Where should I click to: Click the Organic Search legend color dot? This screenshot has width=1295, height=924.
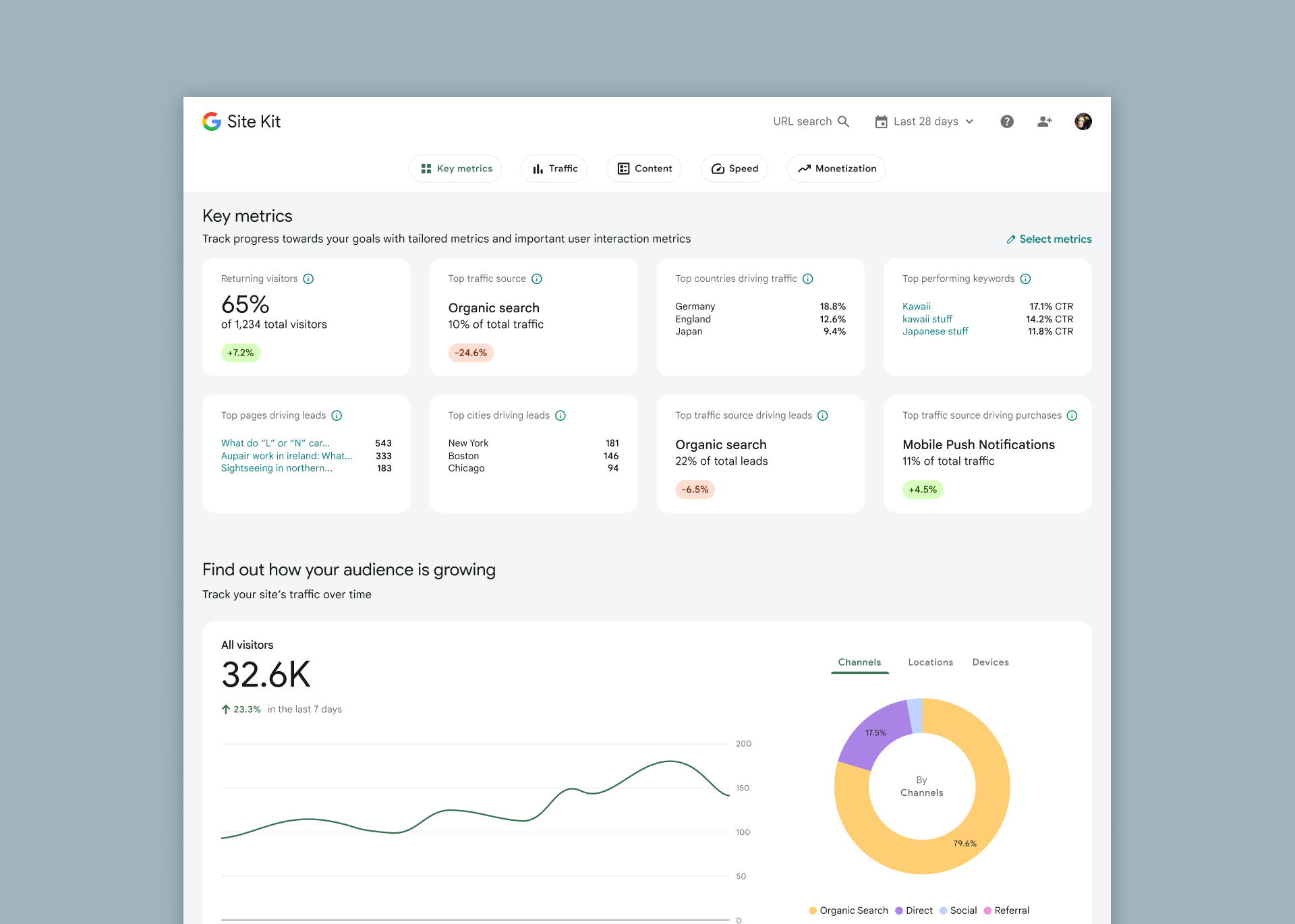tap(813, 911)
